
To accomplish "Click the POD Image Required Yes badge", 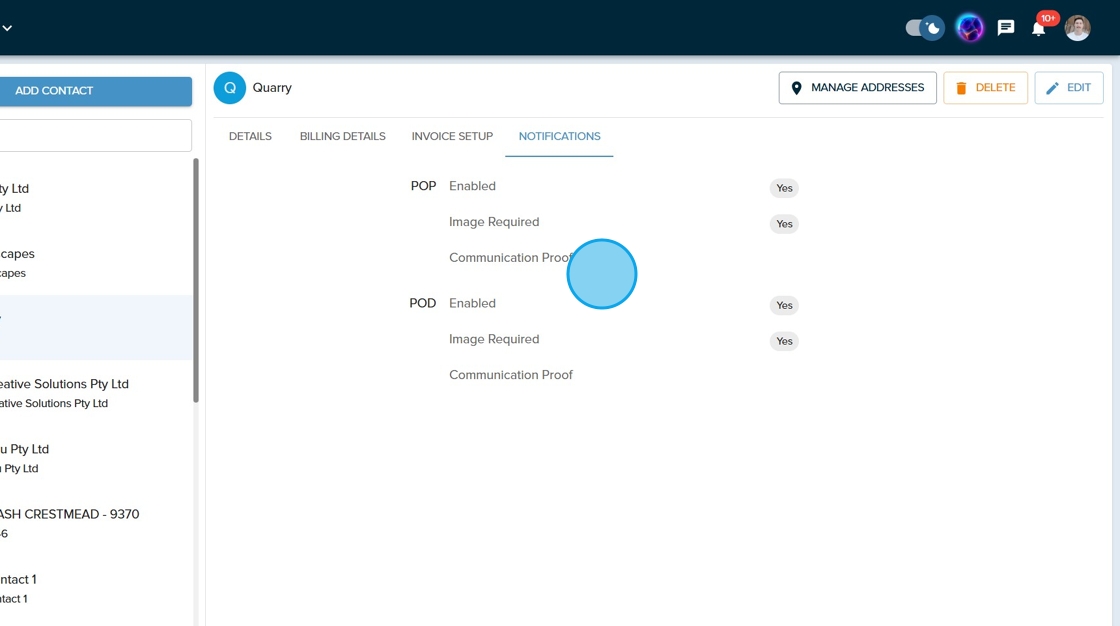I will 784,341.
